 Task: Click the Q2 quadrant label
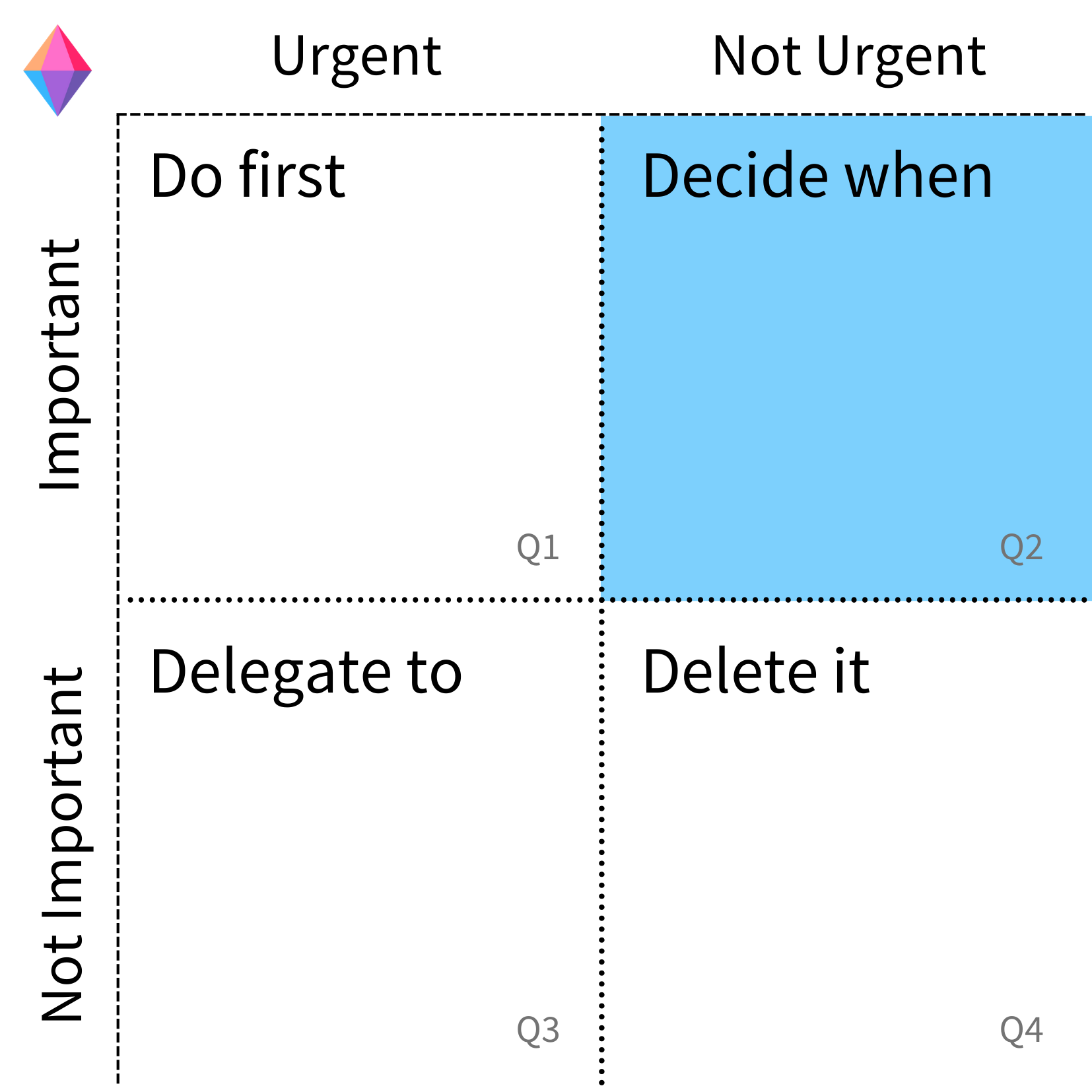point(1021,547)
